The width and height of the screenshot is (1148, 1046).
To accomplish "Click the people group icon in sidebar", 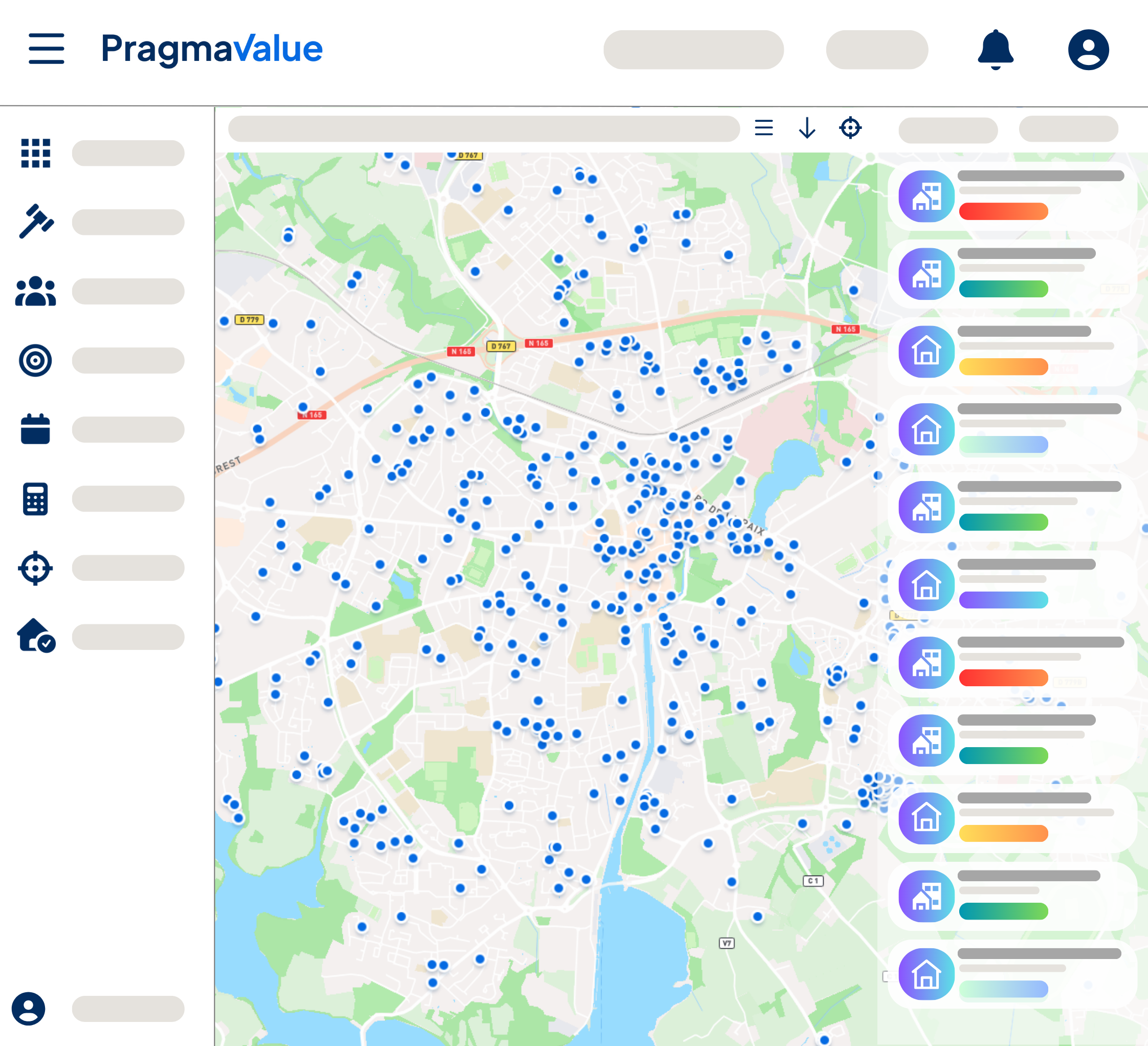I will click(x=35, y=292).
